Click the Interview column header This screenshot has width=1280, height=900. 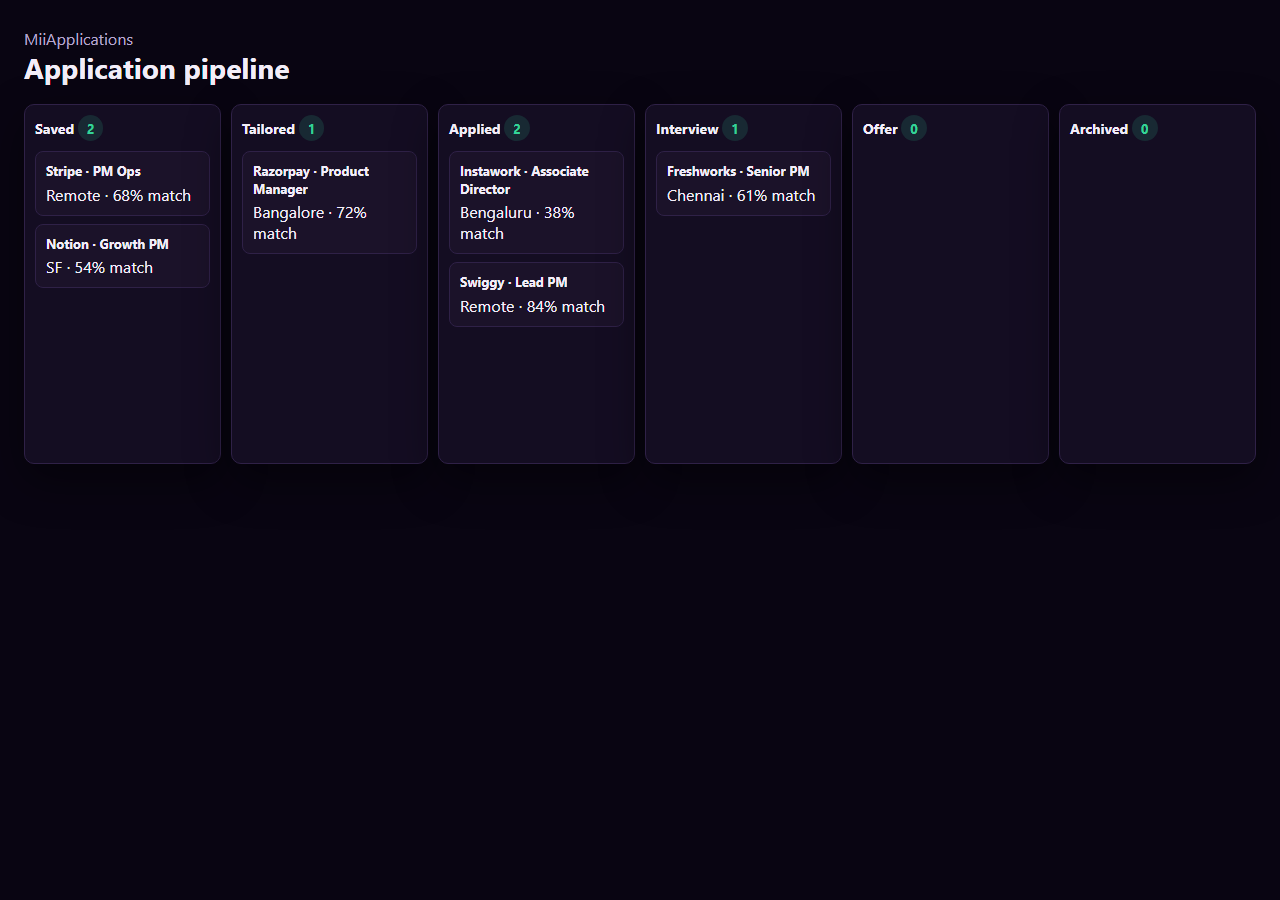687,129
